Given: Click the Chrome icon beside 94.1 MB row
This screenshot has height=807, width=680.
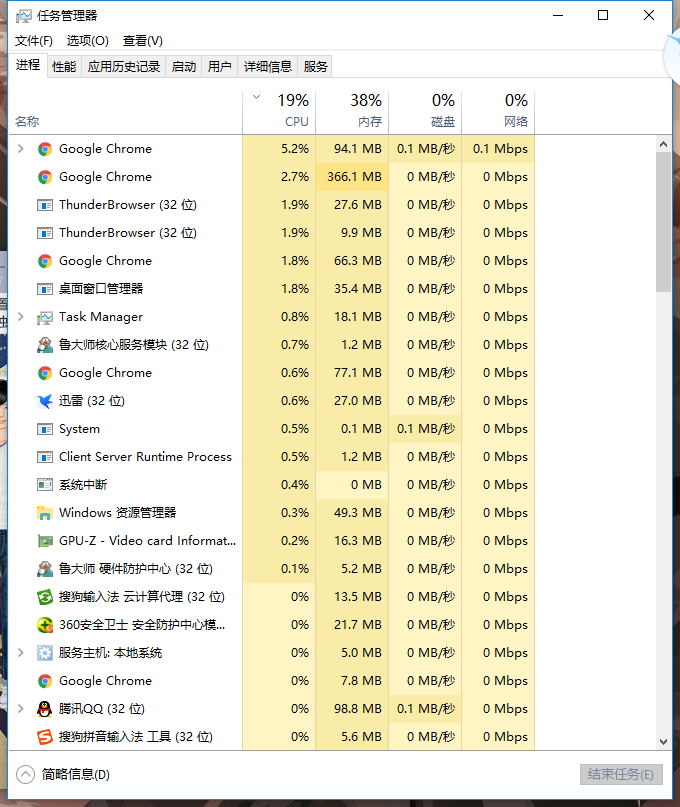Looking at the screenshot, I should coord(45,149).
